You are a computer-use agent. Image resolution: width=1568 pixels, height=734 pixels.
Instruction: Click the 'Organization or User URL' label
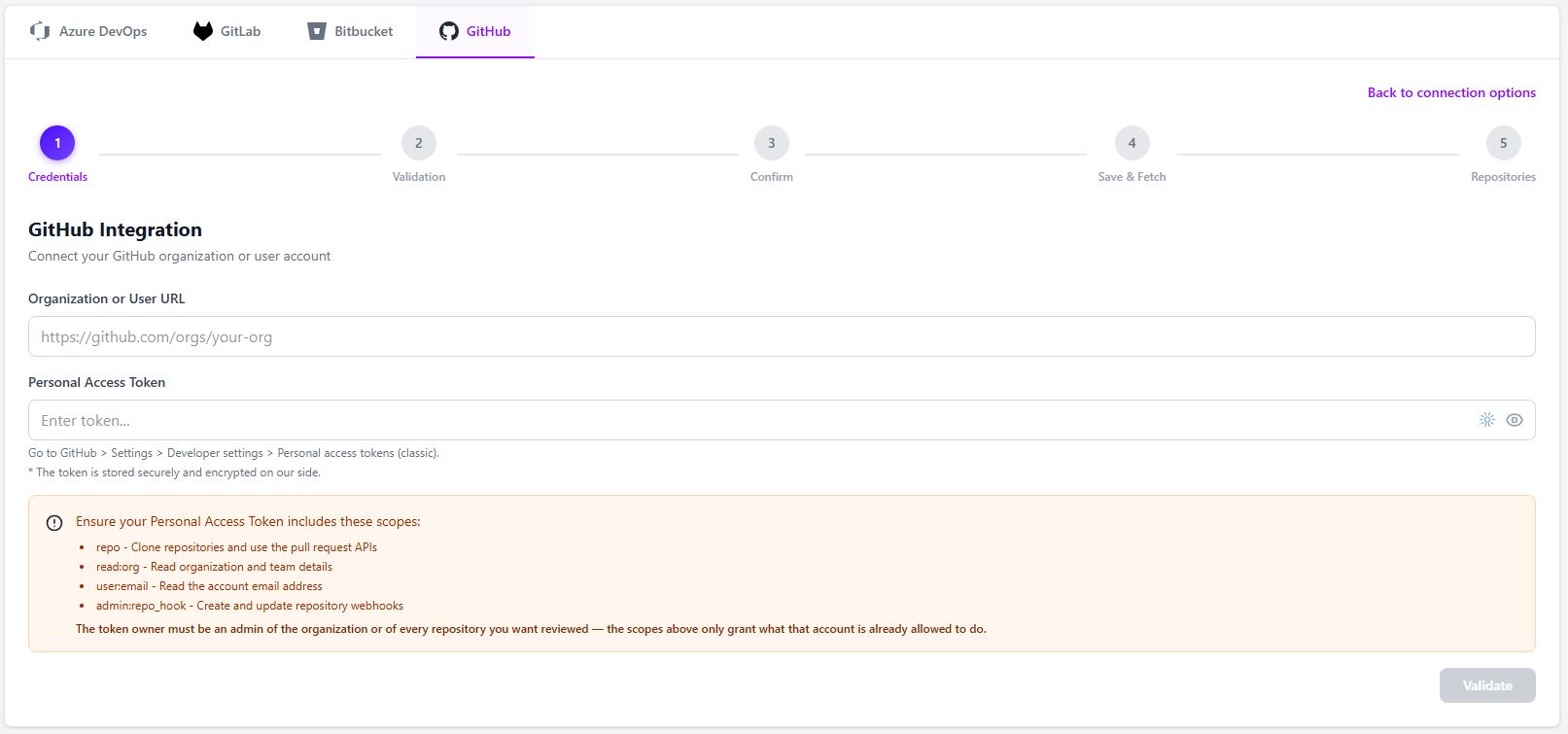106,298
